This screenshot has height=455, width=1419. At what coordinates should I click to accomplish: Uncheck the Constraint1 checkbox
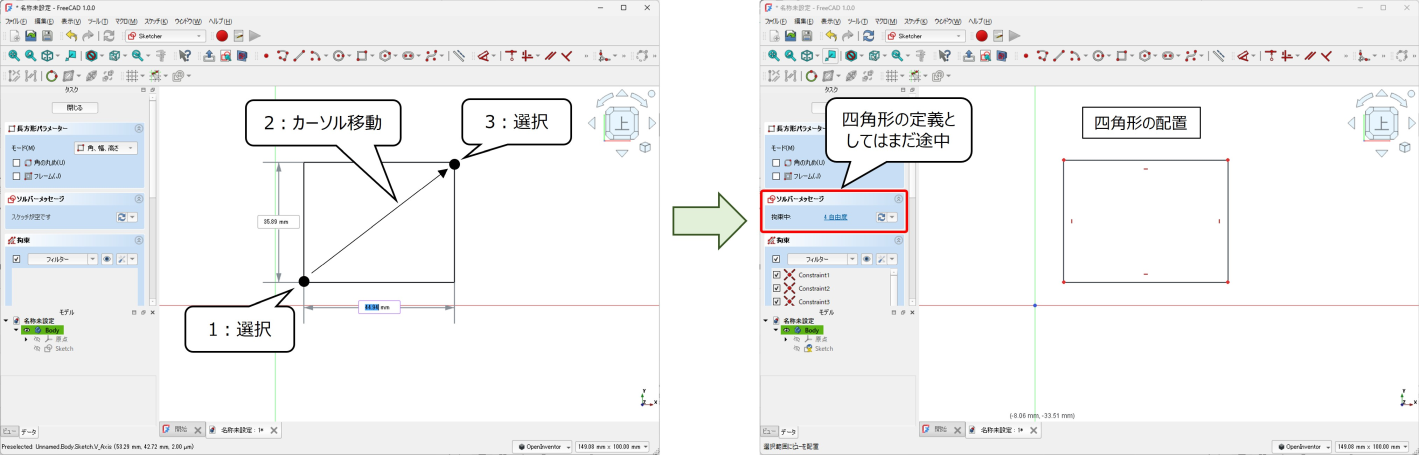click(776, 275)
